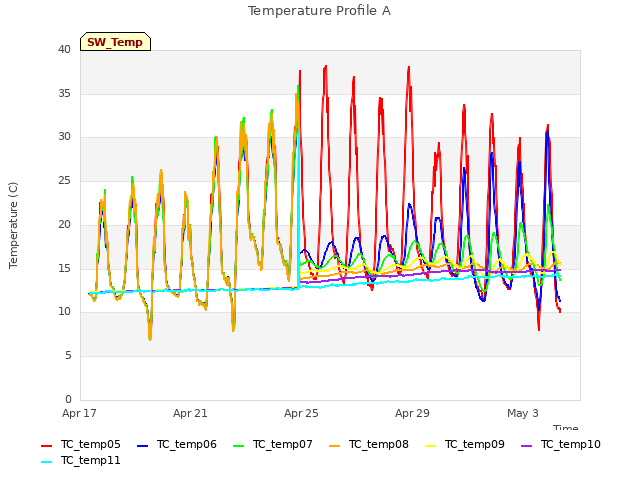The width and height of the screenshot is (640, 480).
Task: Click the TC_temp06 legend entry
Action: click(x=177, y=444)
